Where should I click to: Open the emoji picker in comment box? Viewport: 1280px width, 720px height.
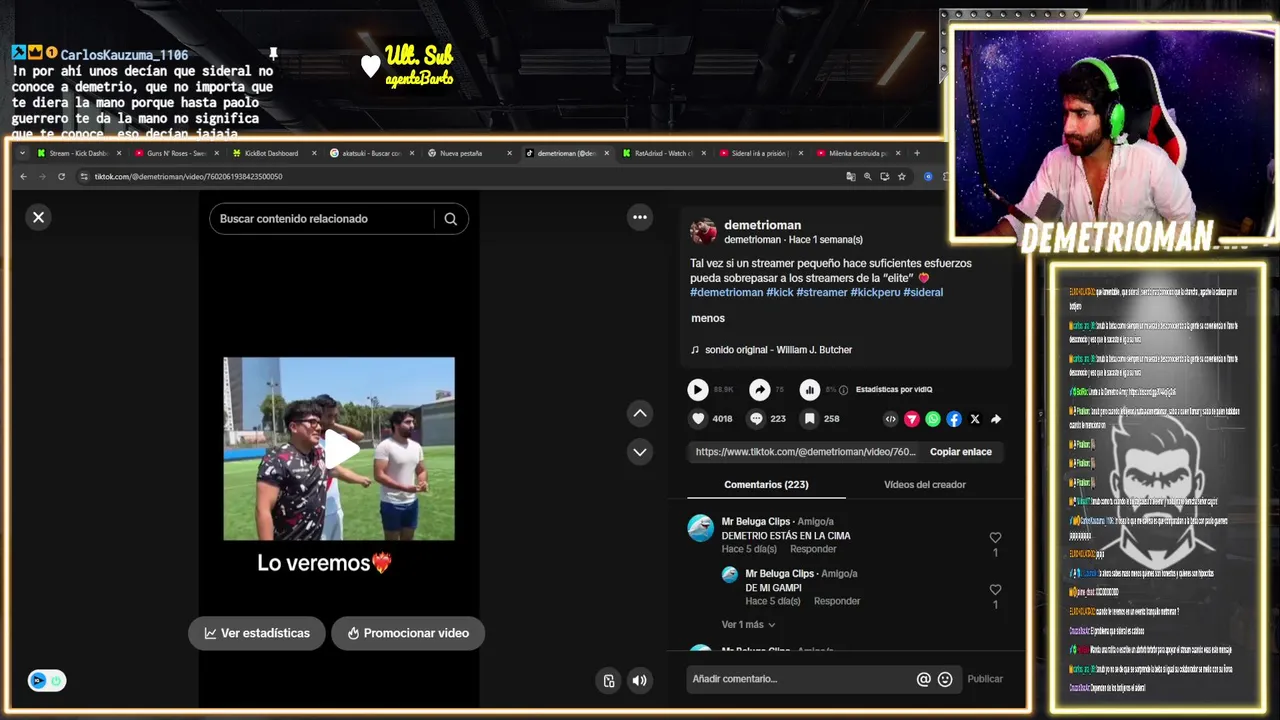(x=945, y=679)
